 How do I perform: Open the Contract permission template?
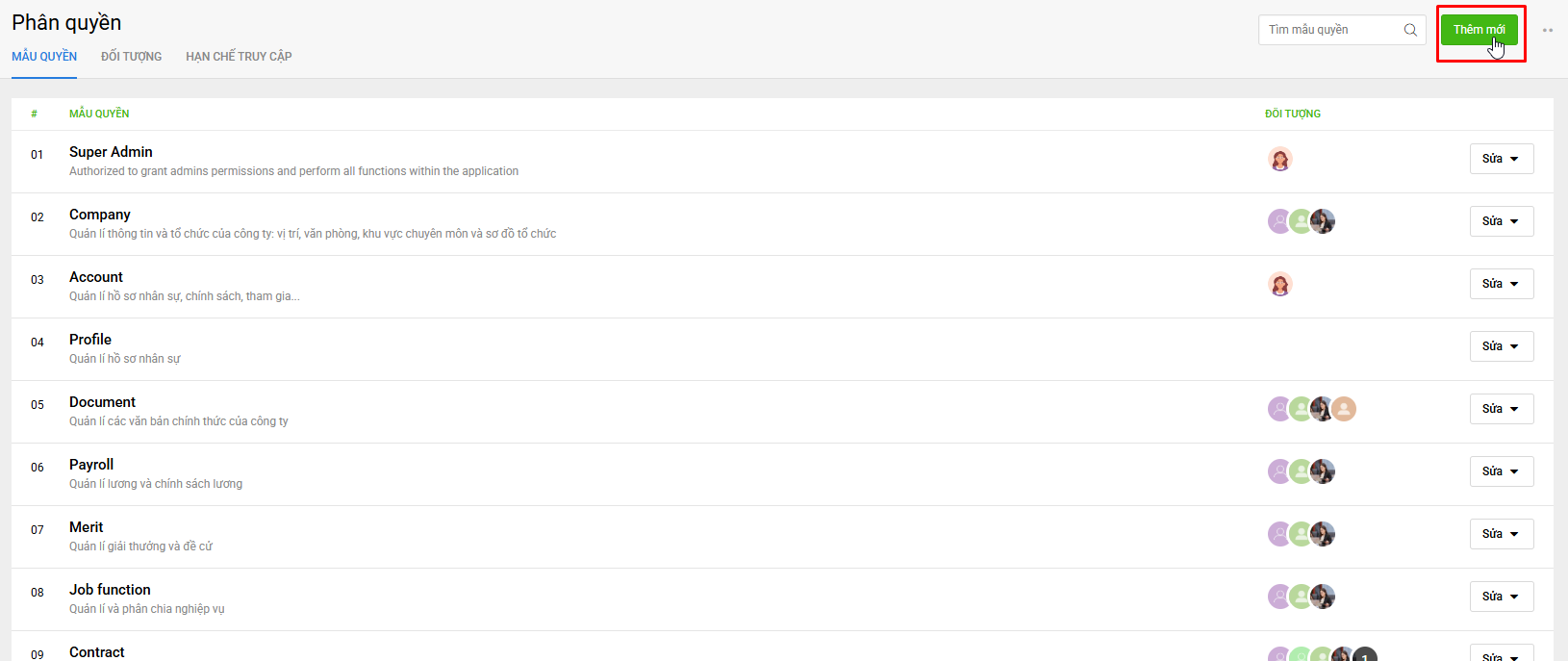click(x=97, y=652)
